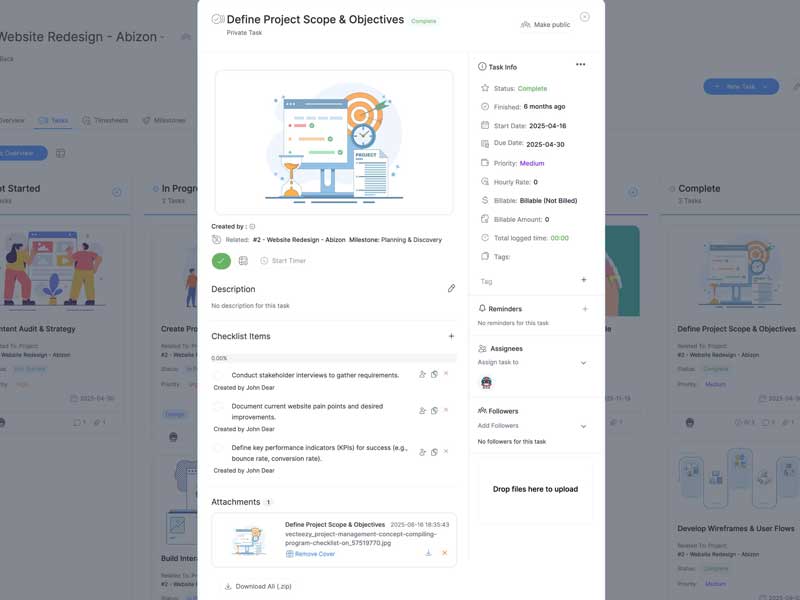Open the Timesheets tab behind the modal

(x=105, y=120)
